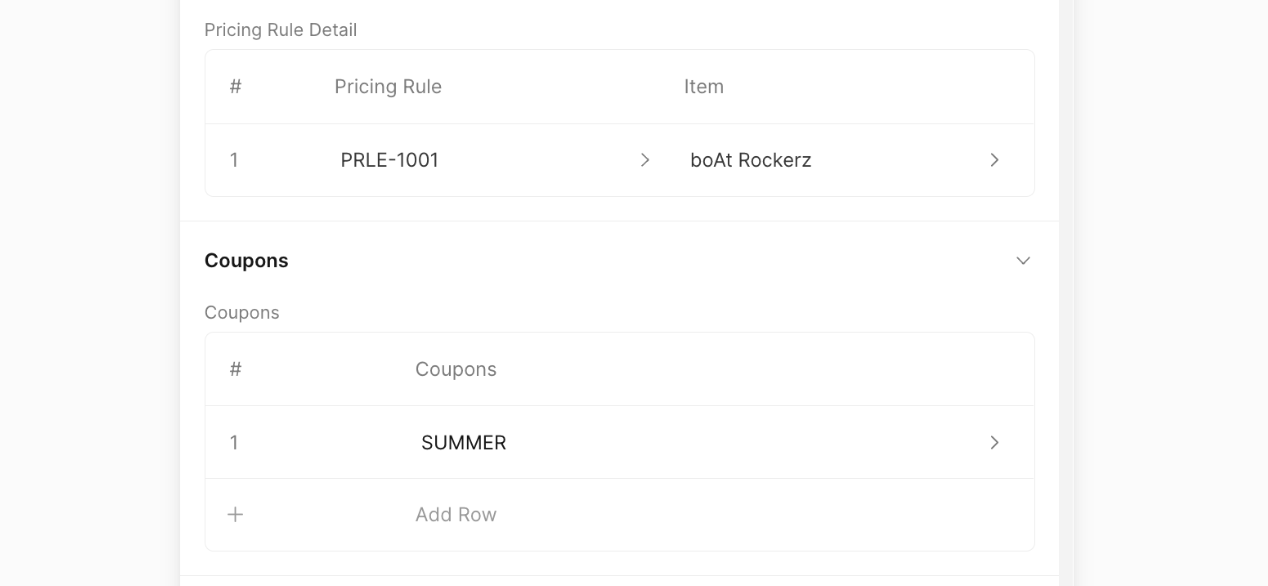
Task: Click the chevron arrow in SUMMER row
Action: [x=994, y=443]
